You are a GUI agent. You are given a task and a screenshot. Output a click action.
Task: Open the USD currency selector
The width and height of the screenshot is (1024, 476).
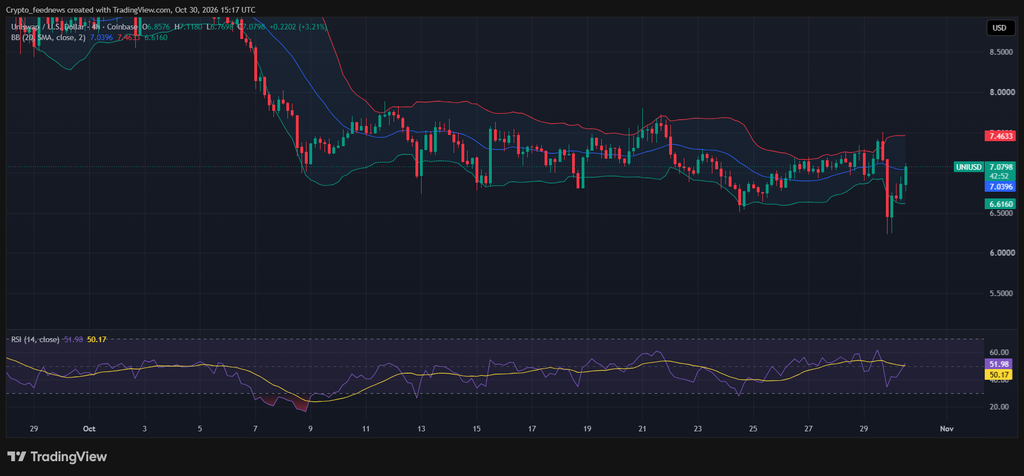[999, 28]
